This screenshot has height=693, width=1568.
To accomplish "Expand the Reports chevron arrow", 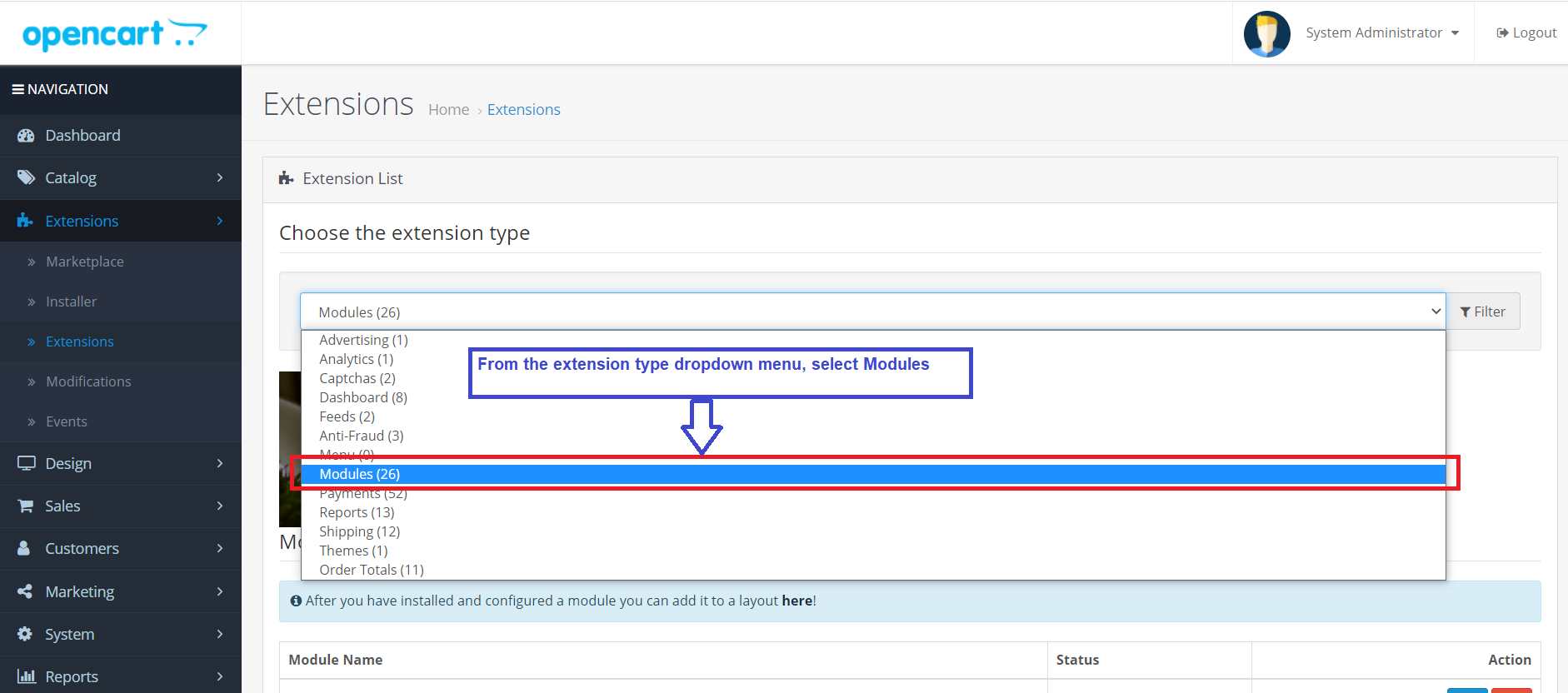I will (x=220, y=676).
